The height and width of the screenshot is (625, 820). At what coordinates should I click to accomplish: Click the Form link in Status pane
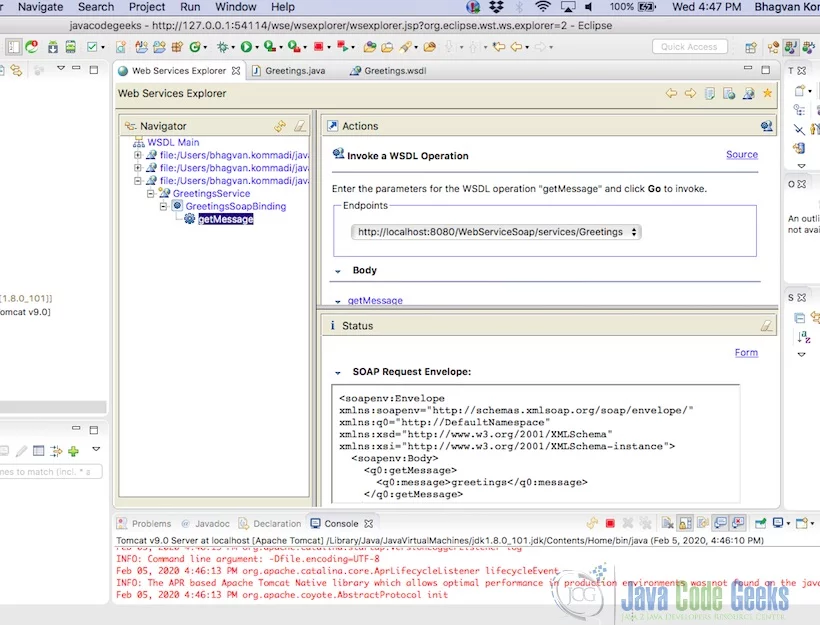tap(746, 353)
